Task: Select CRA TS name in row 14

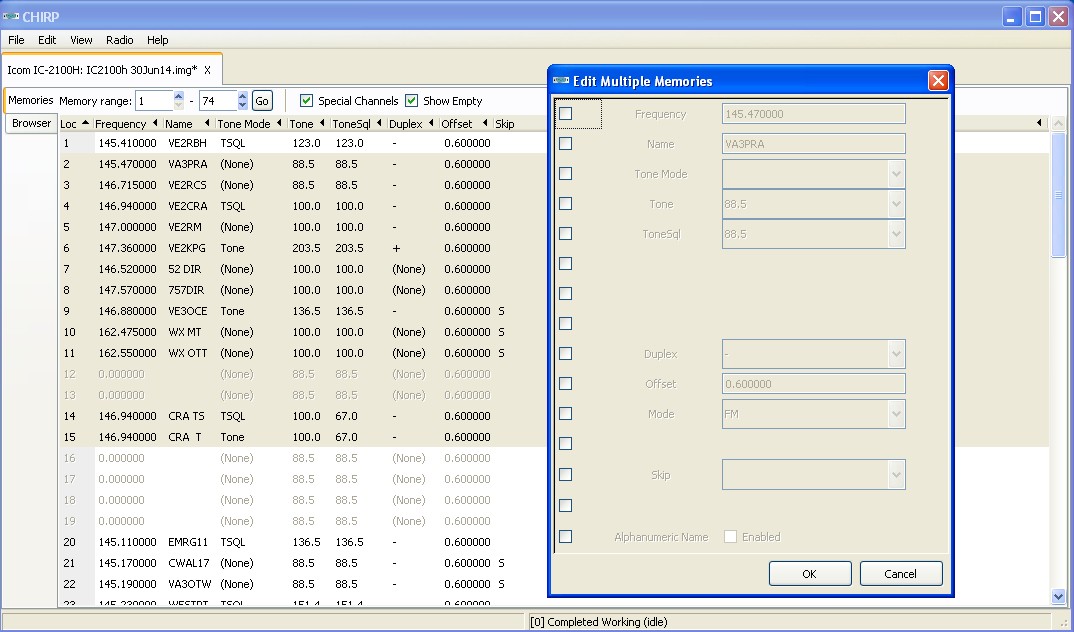Action: 186,416
